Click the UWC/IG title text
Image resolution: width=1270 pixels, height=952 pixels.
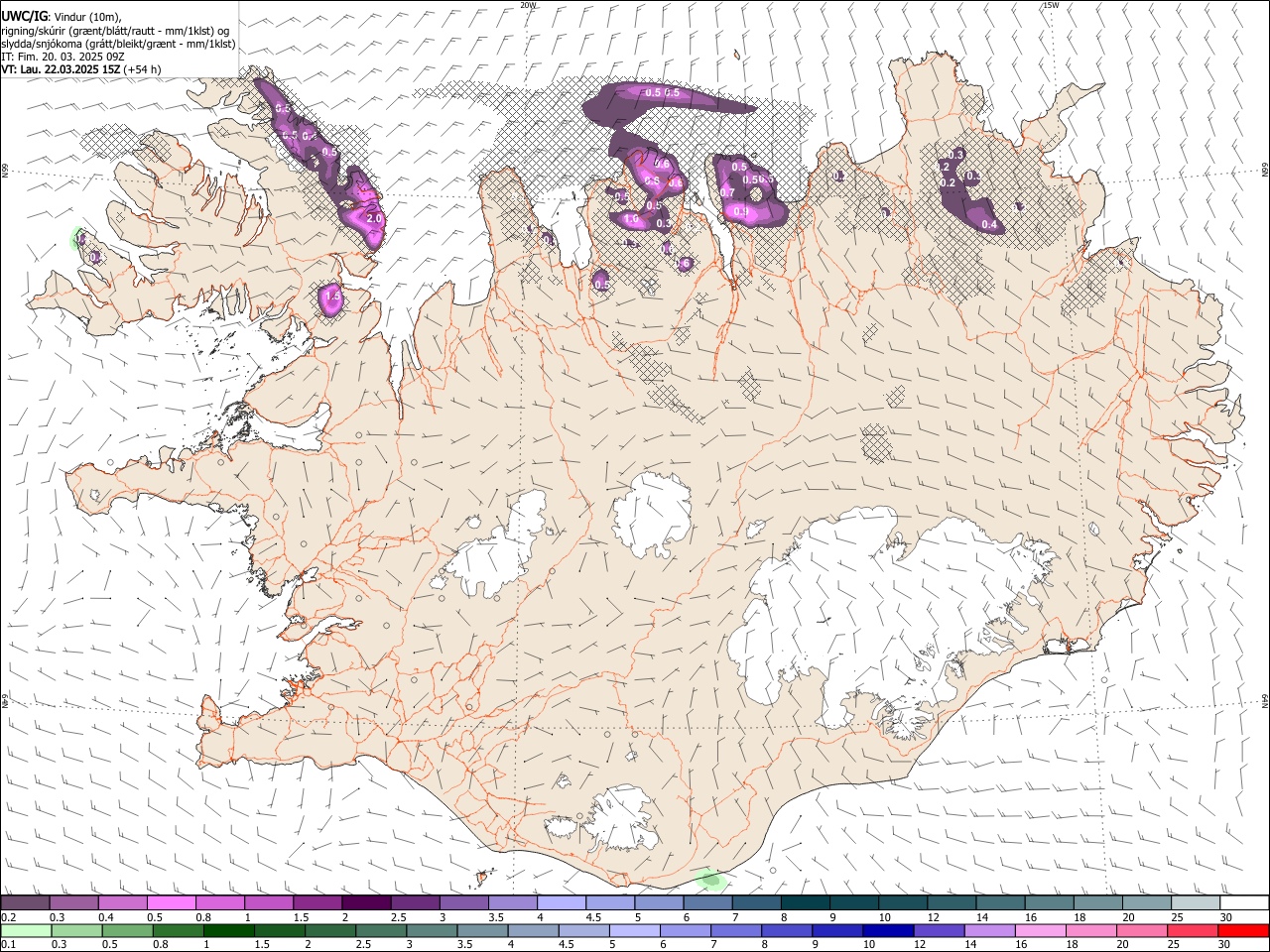pyautogui.click(x=24, y=17)
